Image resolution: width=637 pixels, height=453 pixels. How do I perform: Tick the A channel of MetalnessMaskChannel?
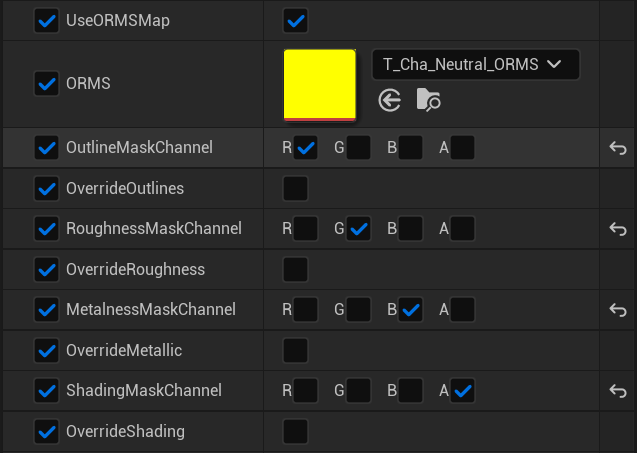point(462,310)
